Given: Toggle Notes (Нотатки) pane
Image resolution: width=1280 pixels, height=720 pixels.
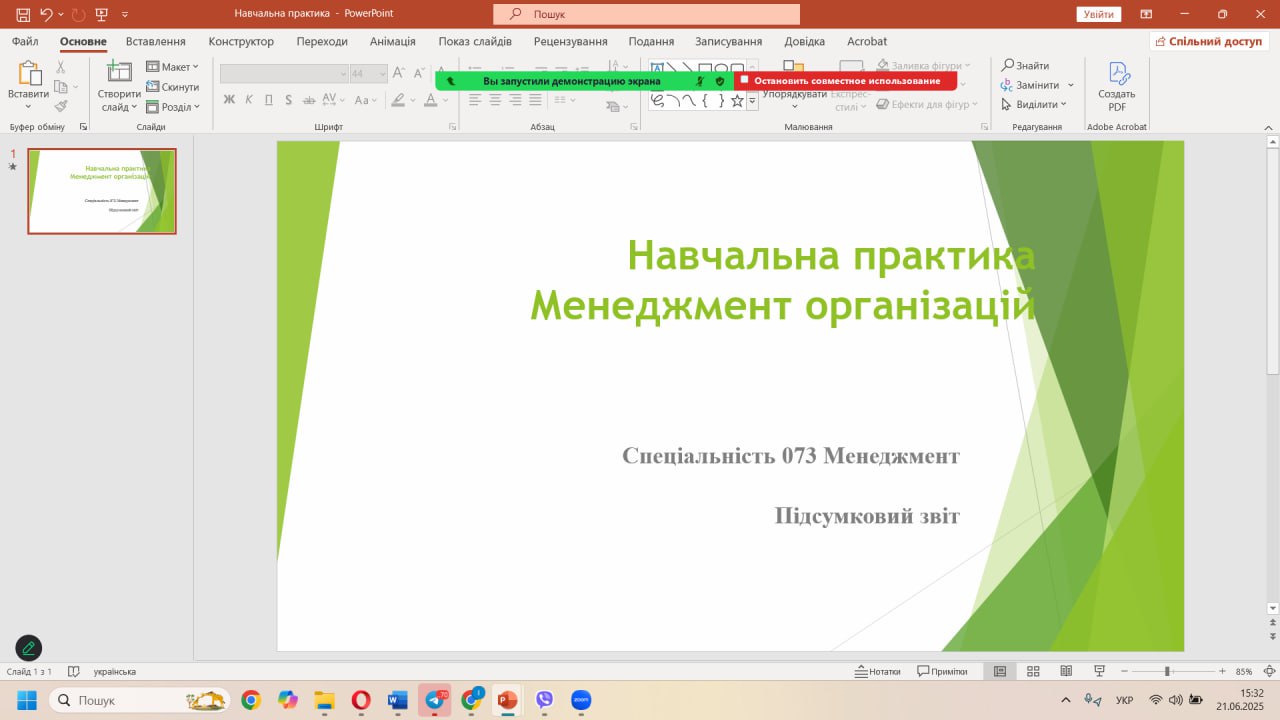Looking at the screenshot, I should tap(878, 671).
